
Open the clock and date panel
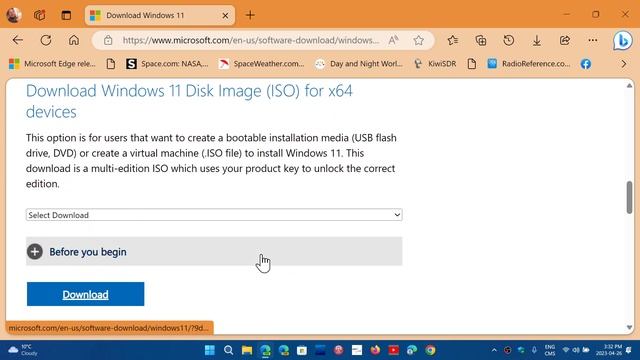pyautogui.click(x=608, y=350)
